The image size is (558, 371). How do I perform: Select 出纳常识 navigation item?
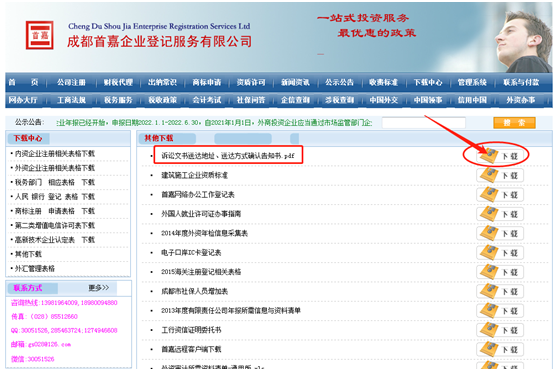click(162, 82)
